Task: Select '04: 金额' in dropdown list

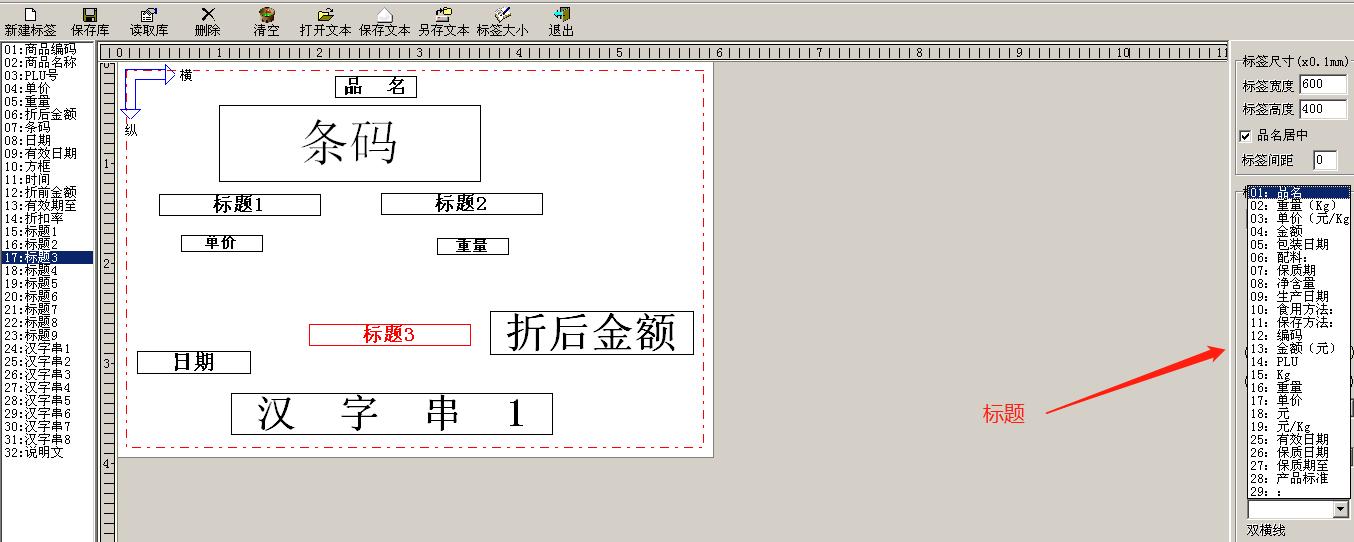Action: 1299,232
